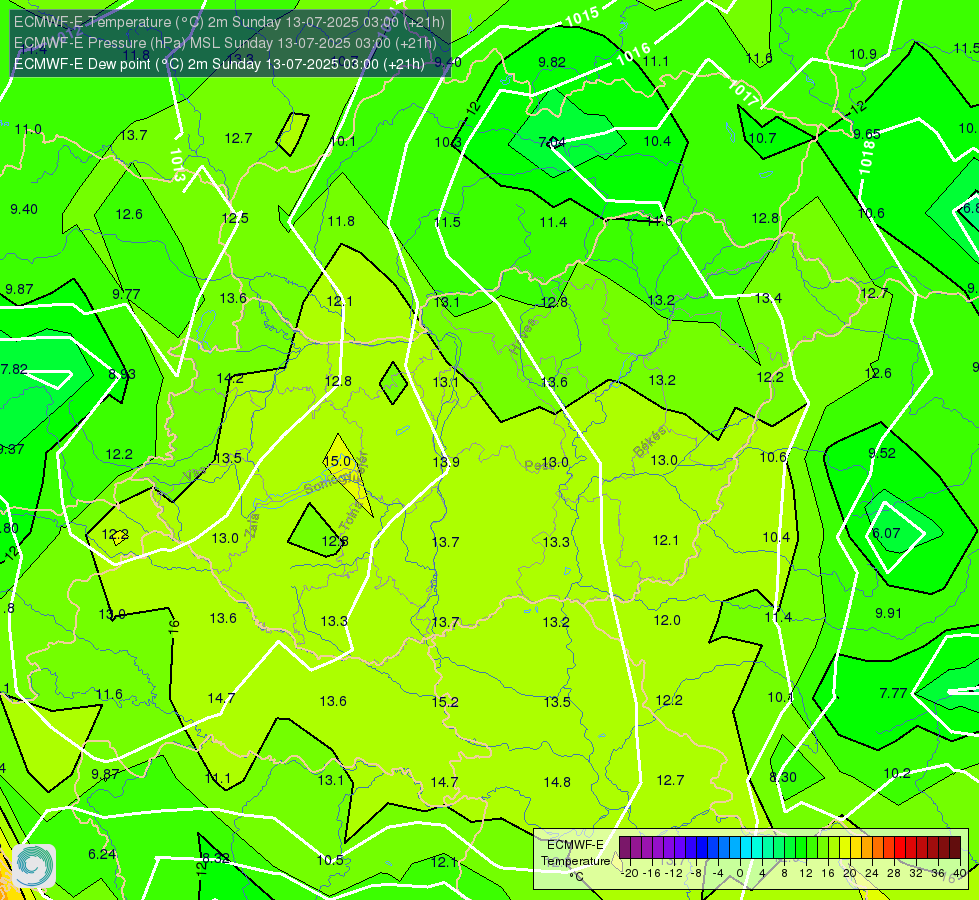Click the 1013 isobar label
The width and height of the screenshot is (979, 900).
177,165
